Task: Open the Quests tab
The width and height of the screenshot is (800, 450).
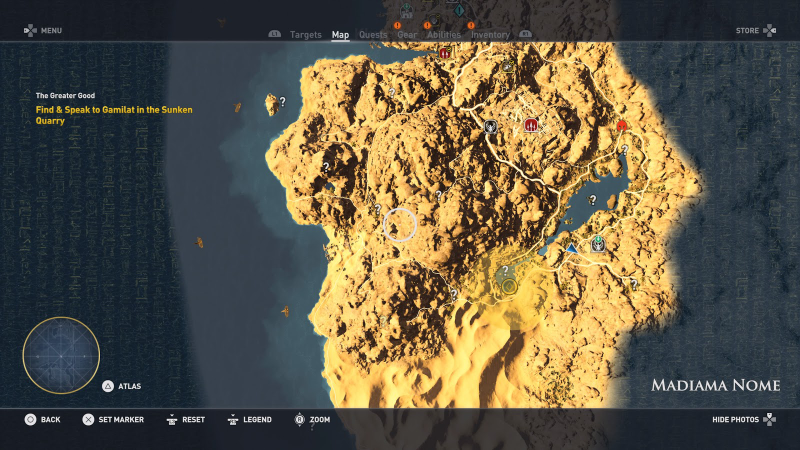Action: click(x=373, y=35)
